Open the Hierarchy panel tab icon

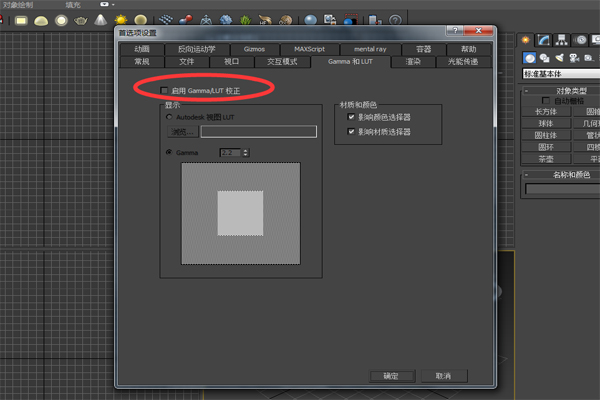pos(563,39)
